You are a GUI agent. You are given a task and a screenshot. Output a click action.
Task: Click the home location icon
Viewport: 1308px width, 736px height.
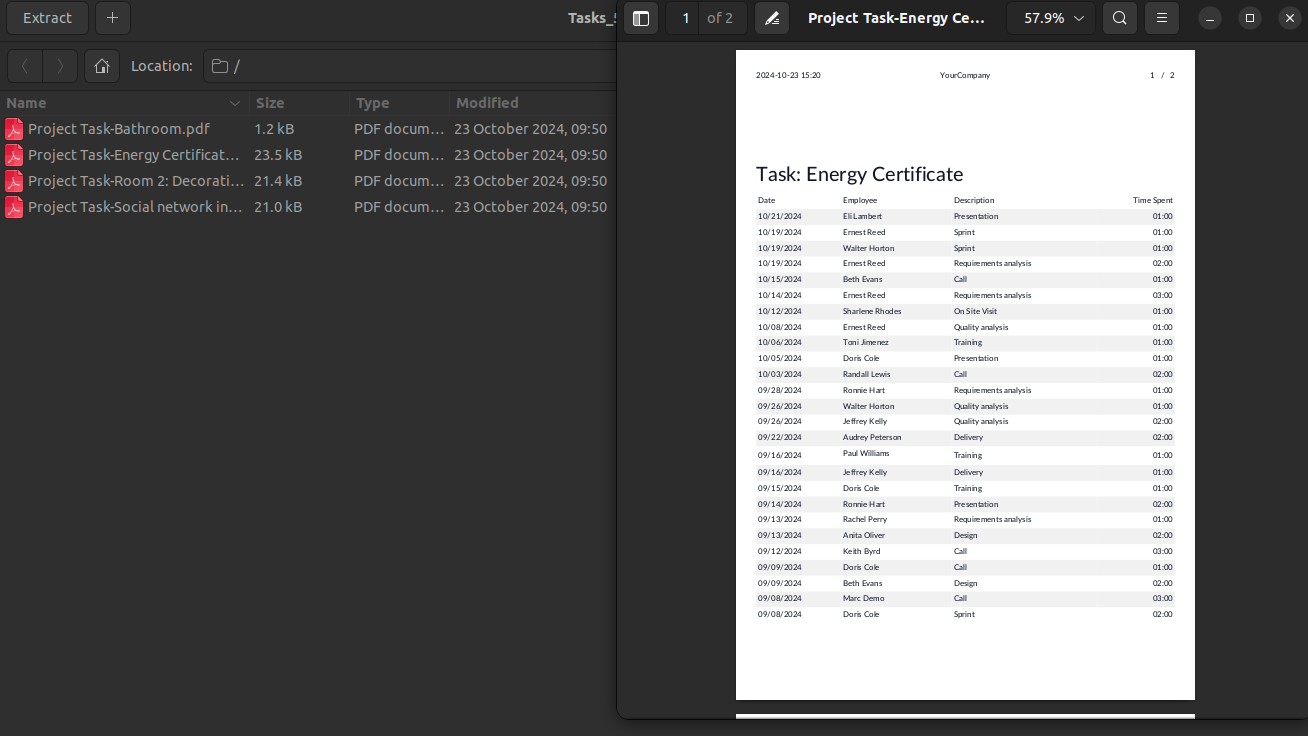tap(102, 66)
